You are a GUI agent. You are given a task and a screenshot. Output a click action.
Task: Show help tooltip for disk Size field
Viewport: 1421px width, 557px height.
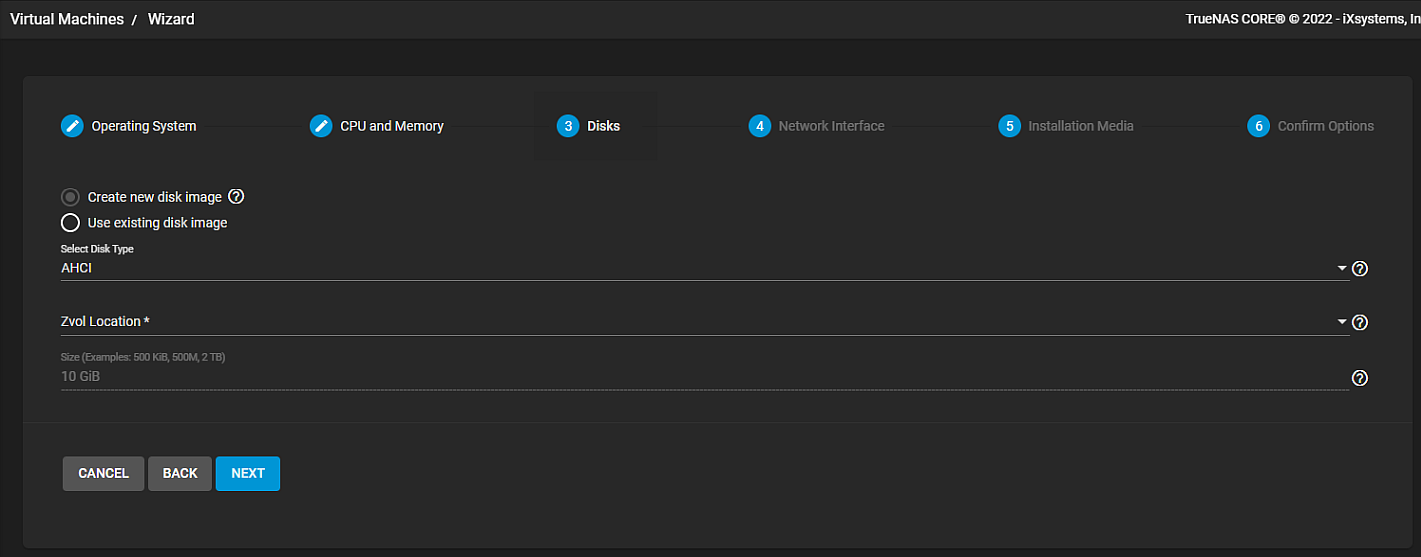1360,378
